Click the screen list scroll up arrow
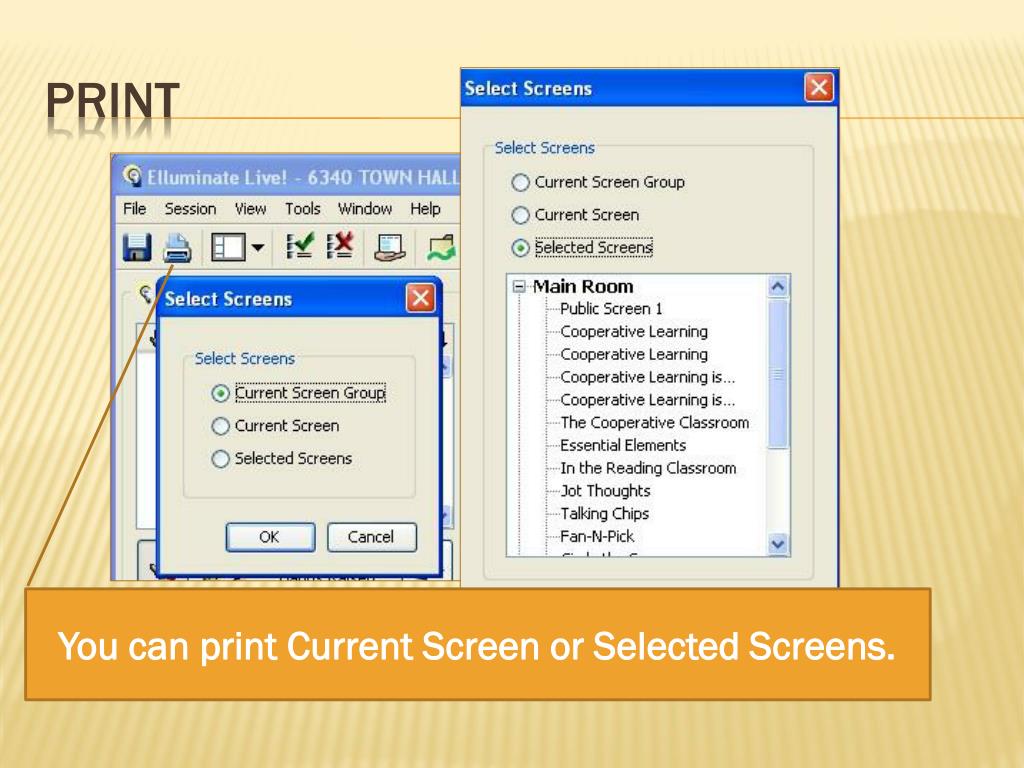 click(x=778, y=286)
